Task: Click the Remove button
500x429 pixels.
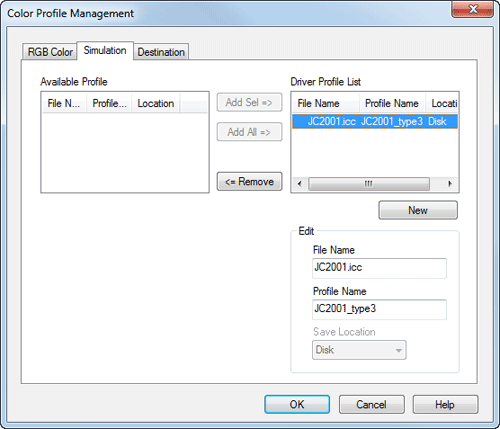Action: click(249, 181)
